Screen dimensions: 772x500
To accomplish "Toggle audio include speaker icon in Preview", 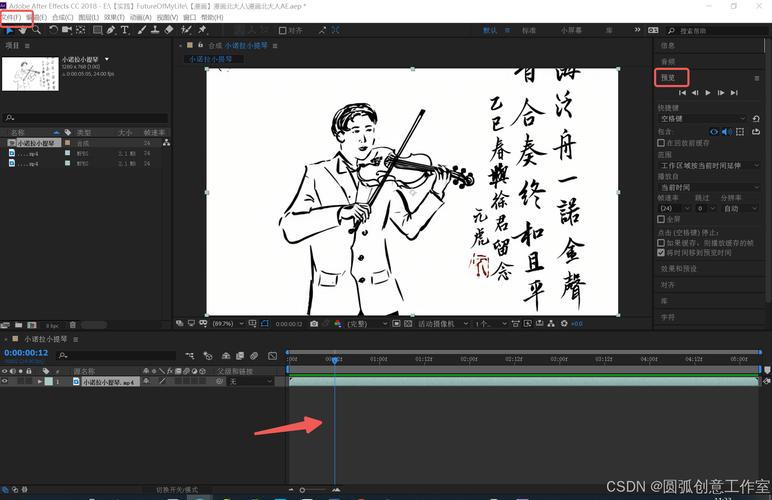I will click(727, 132).
